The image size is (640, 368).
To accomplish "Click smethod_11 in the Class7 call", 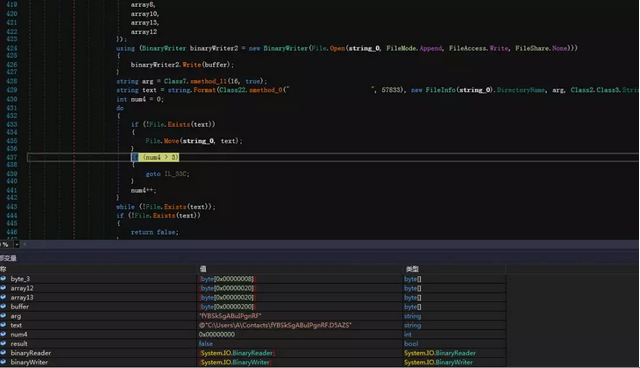I will click(x=209, y=81).
